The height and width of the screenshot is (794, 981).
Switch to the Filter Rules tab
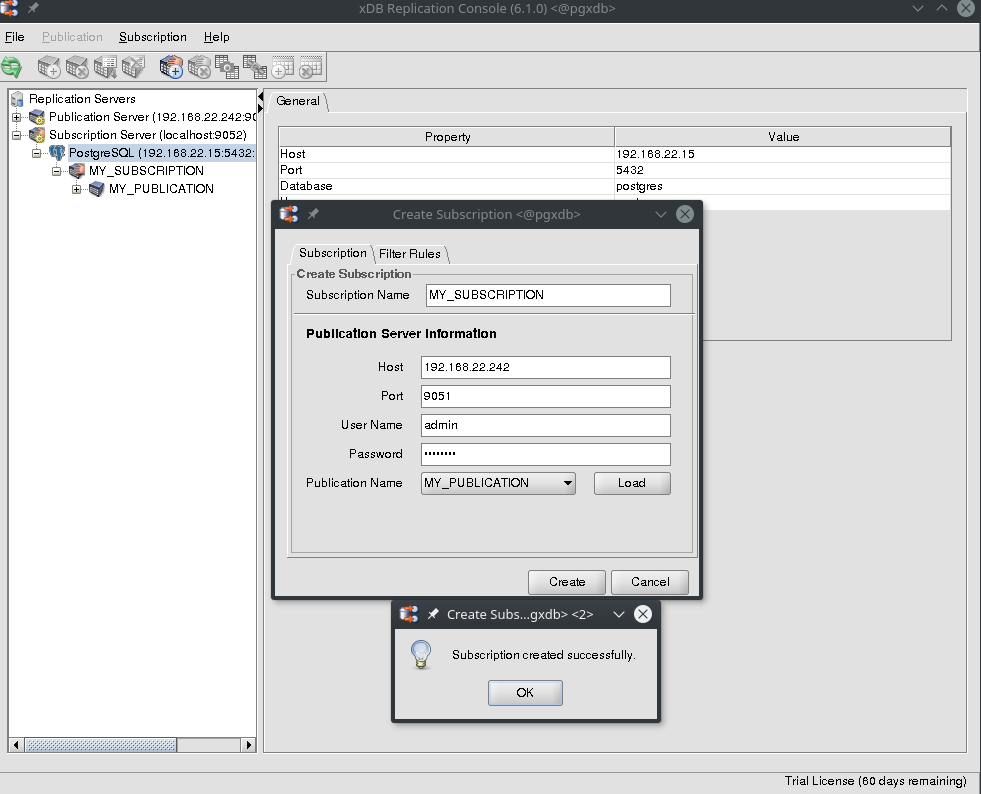click(x=410, y=253)
